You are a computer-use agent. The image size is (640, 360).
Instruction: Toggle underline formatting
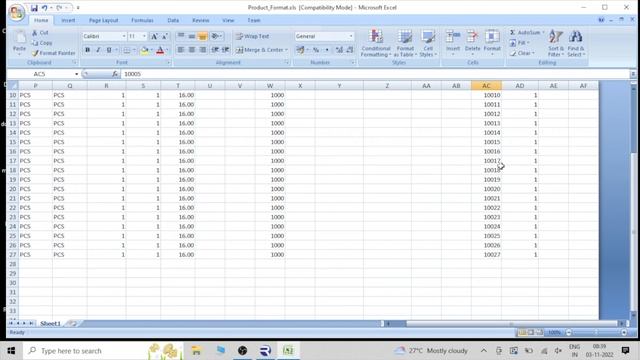109,50
